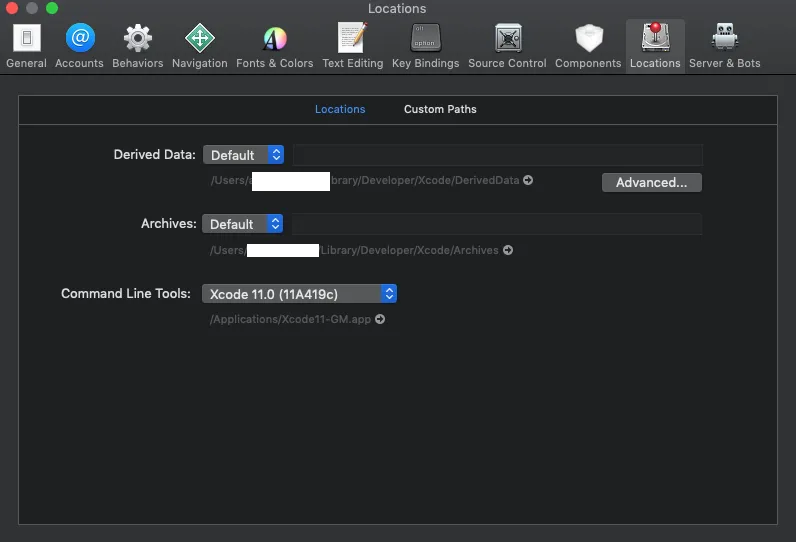Click the Derived Data path field
The image size is (796, 542).
(498, 155)
